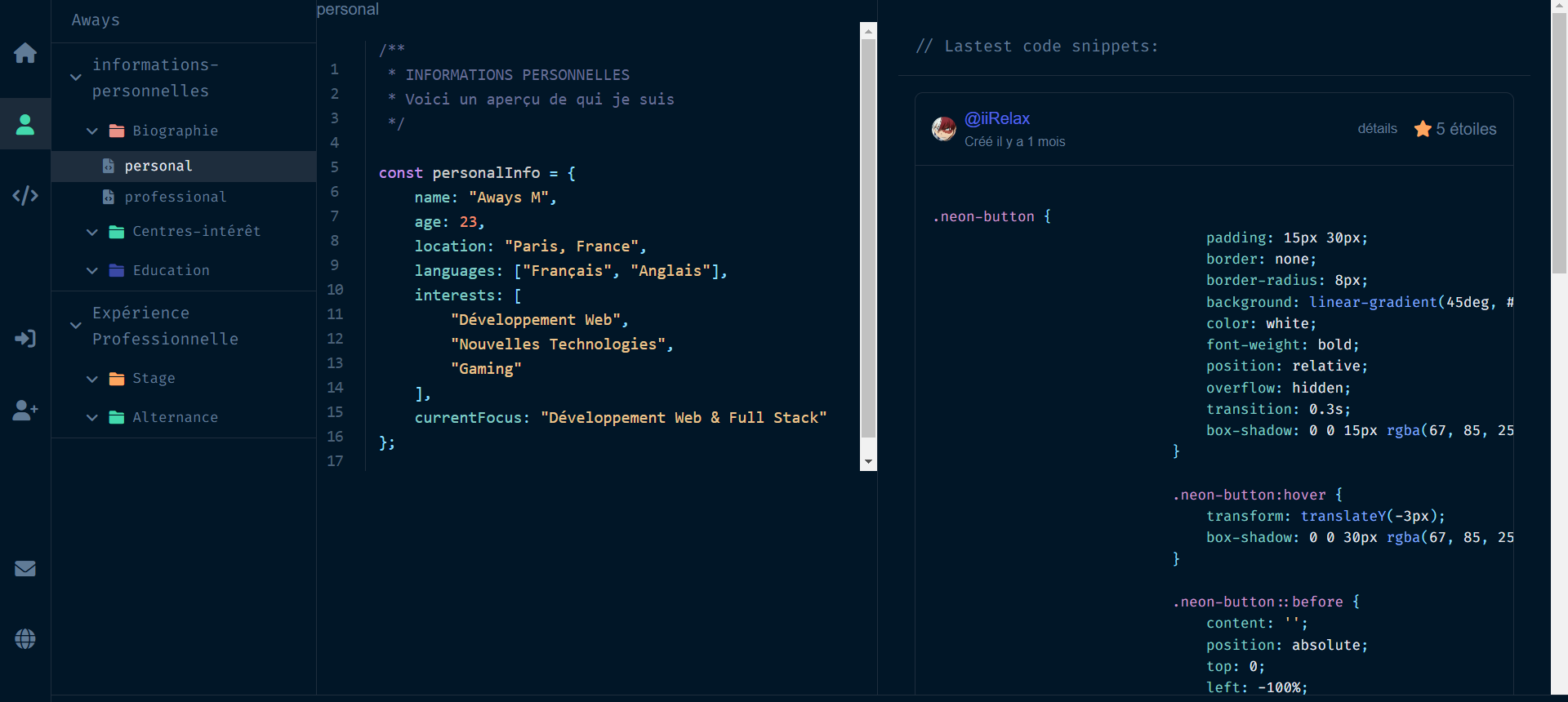Screen dimensions: 1568x702
Task: Open the code brackets icon section
Action: pos(25,196)
